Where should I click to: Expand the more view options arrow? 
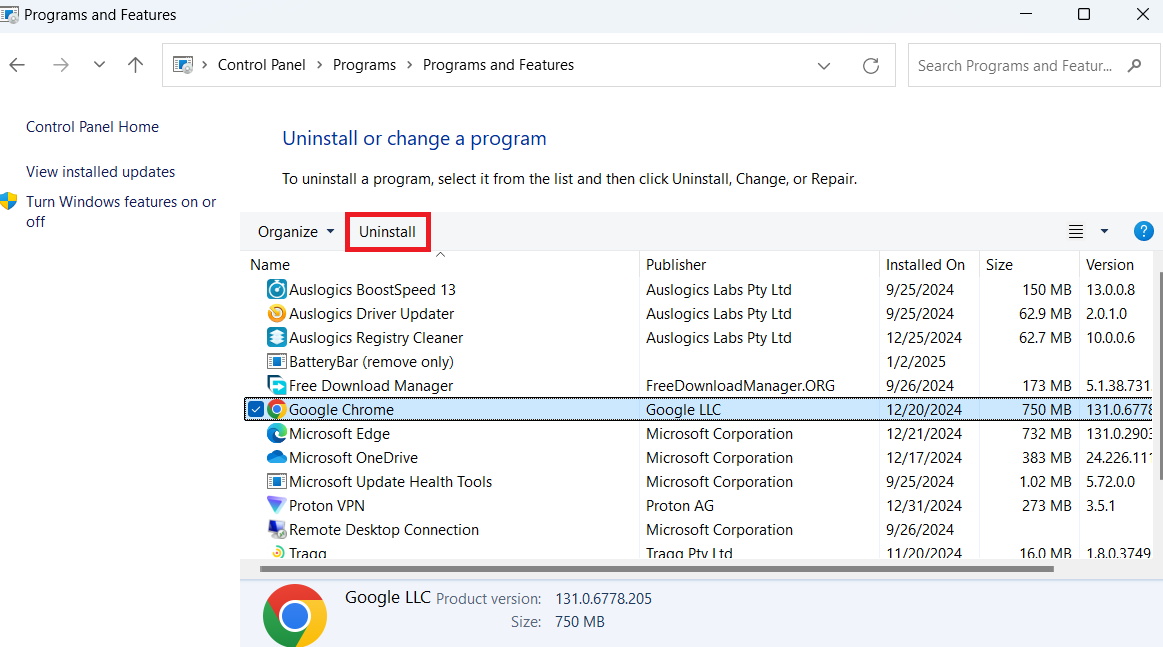(x=1104, y=231)
